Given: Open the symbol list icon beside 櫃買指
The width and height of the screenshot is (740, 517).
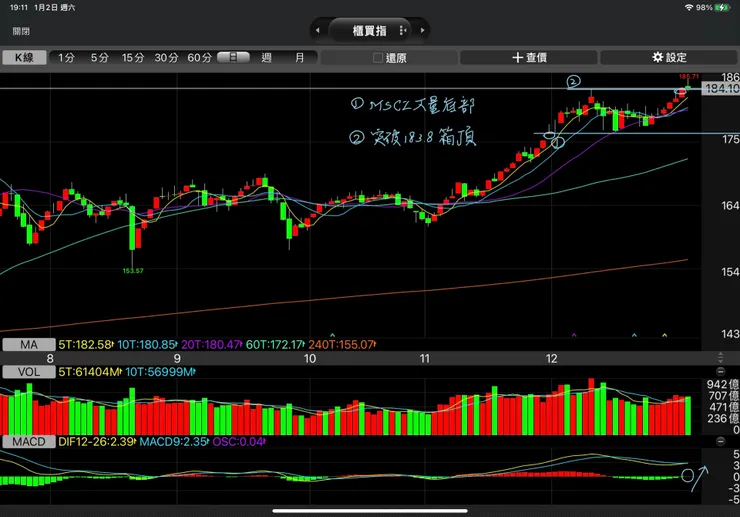Looking at the screenshot, I should coord(403,31).
